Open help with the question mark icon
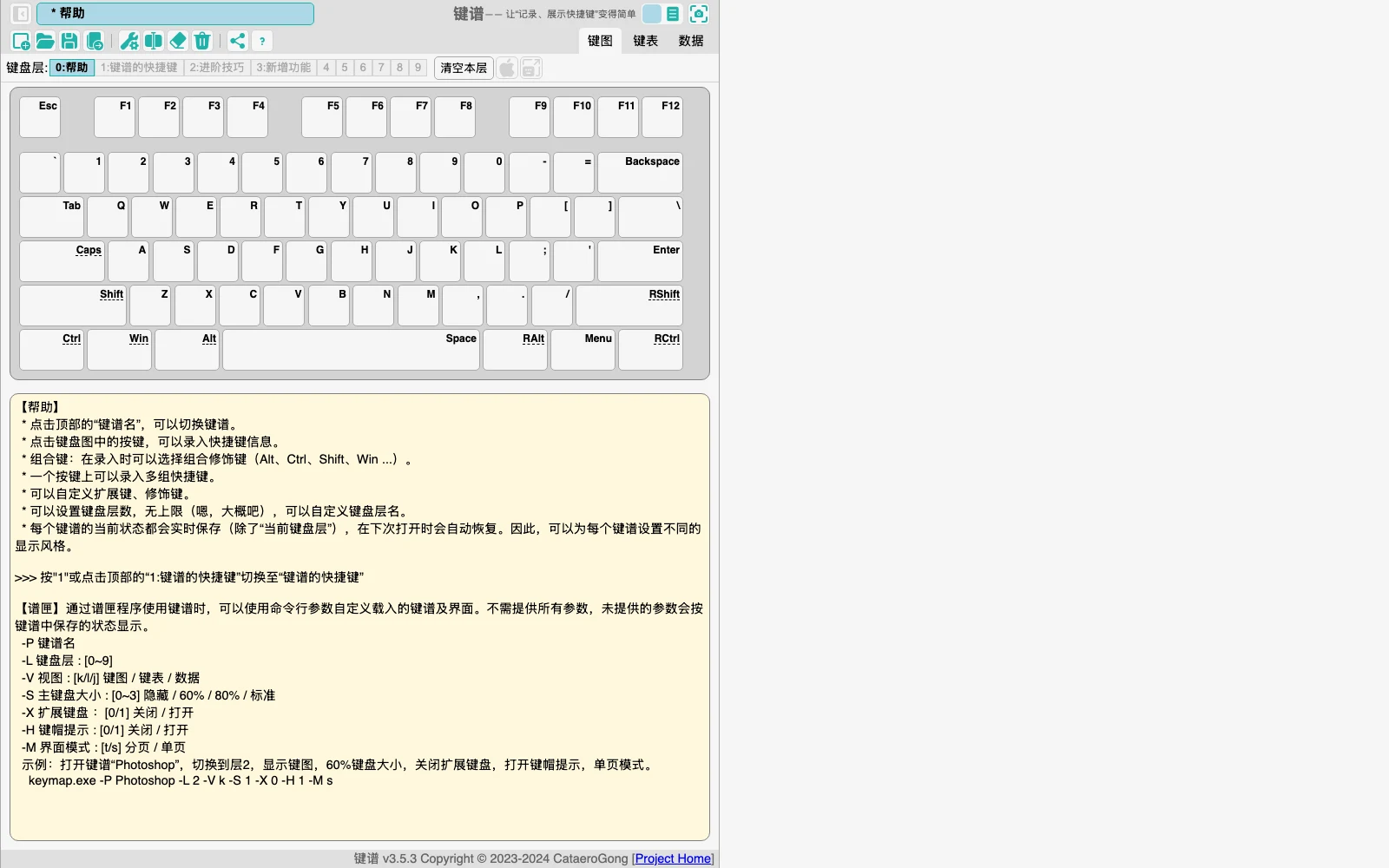The width and height of the screenshot is (1389, 868). coord(262,41)
